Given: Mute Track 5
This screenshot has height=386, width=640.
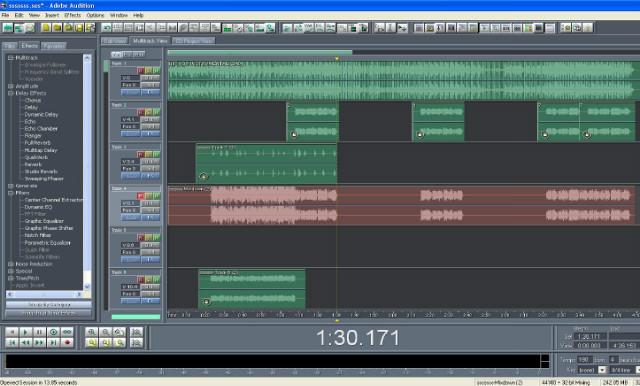Looking at the screenshot, I should (157, 238).
